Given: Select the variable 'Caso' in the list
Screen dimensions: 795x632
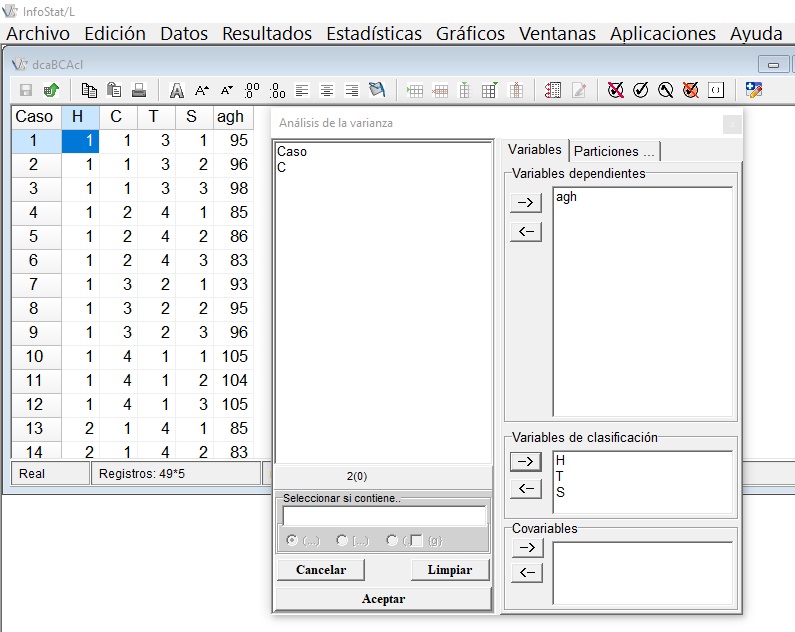Looking at the screenshot, I should point(292,152).
